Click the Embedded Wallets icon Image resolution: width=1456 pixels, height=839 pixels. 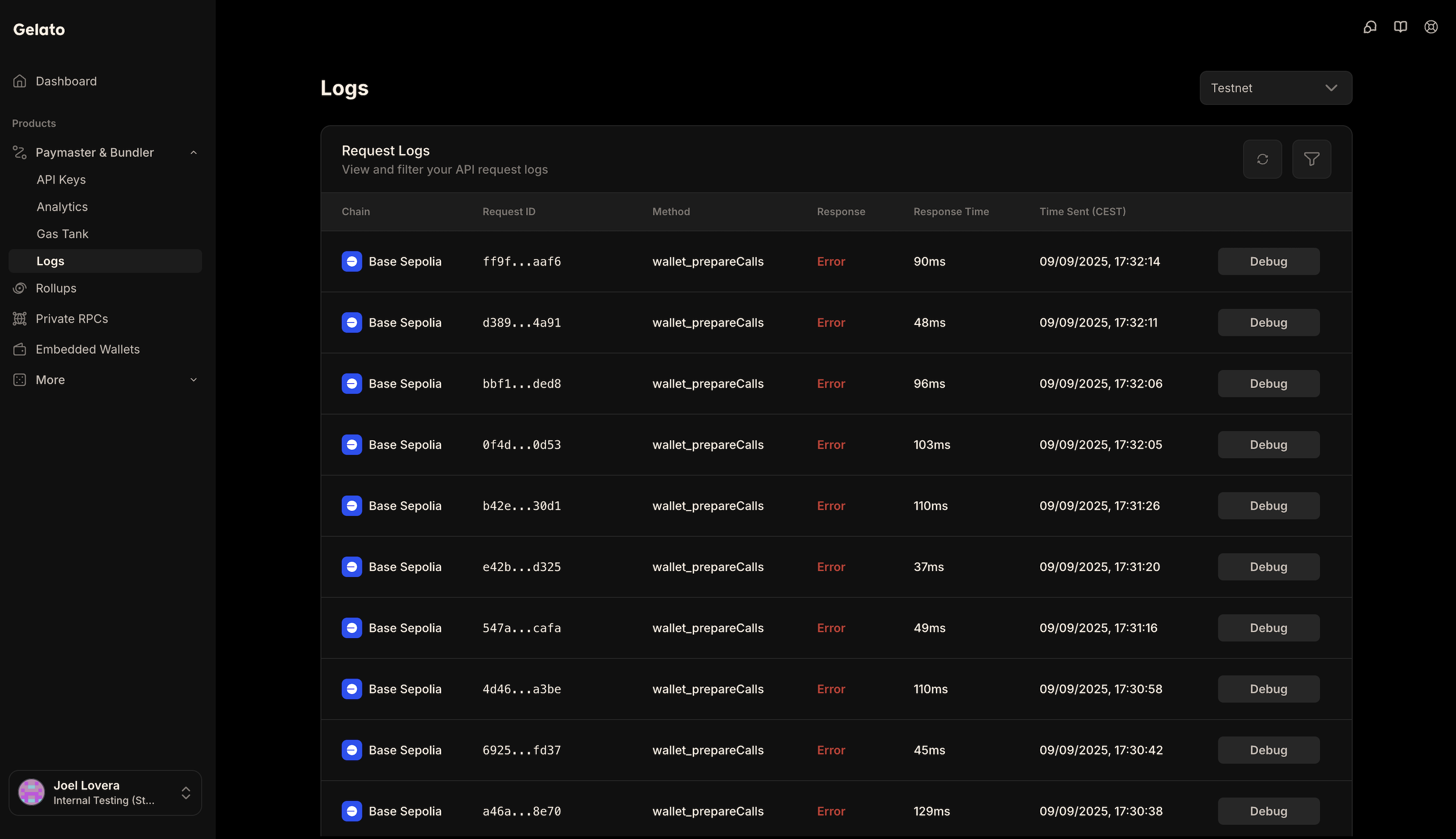coord(19,349)
